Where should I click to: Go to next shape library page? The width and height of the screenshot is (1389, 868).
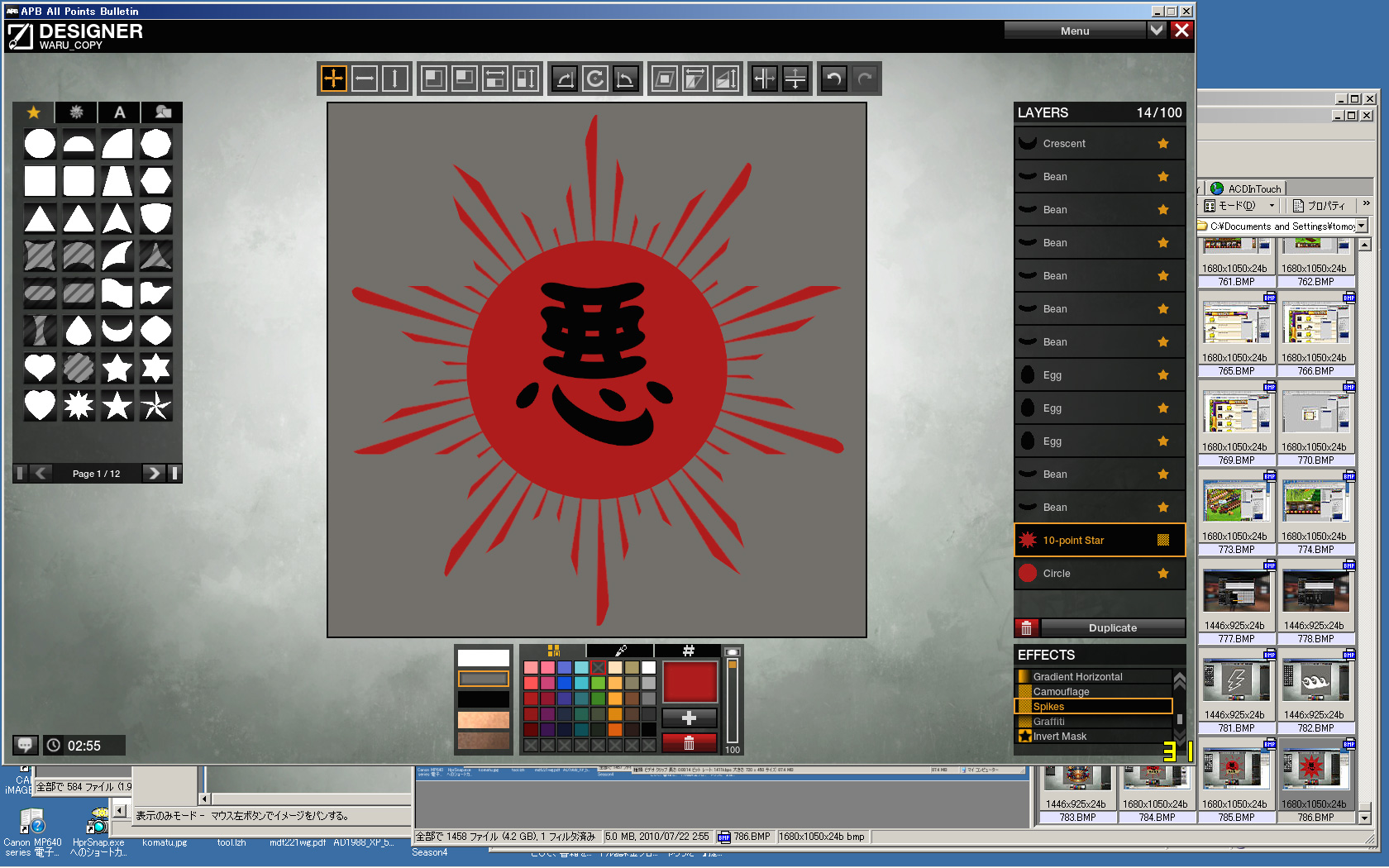[x=153, y=474]
